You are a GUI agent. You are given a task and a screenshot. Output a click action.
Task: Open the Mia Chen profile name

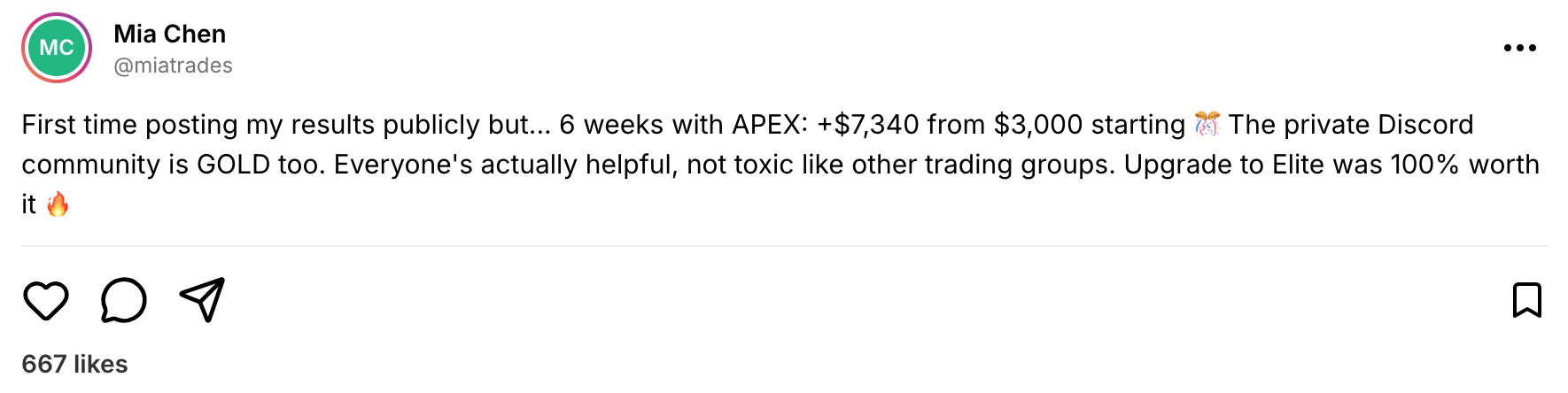(x=170, y=34)
